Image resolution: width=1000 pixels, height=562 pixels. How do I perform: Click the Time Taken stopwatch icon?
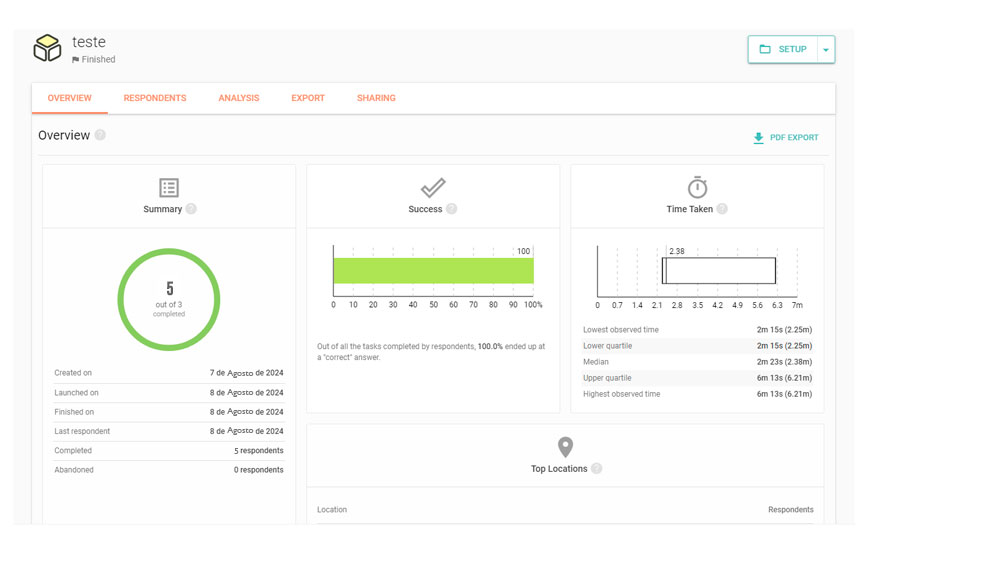[697, 187]
